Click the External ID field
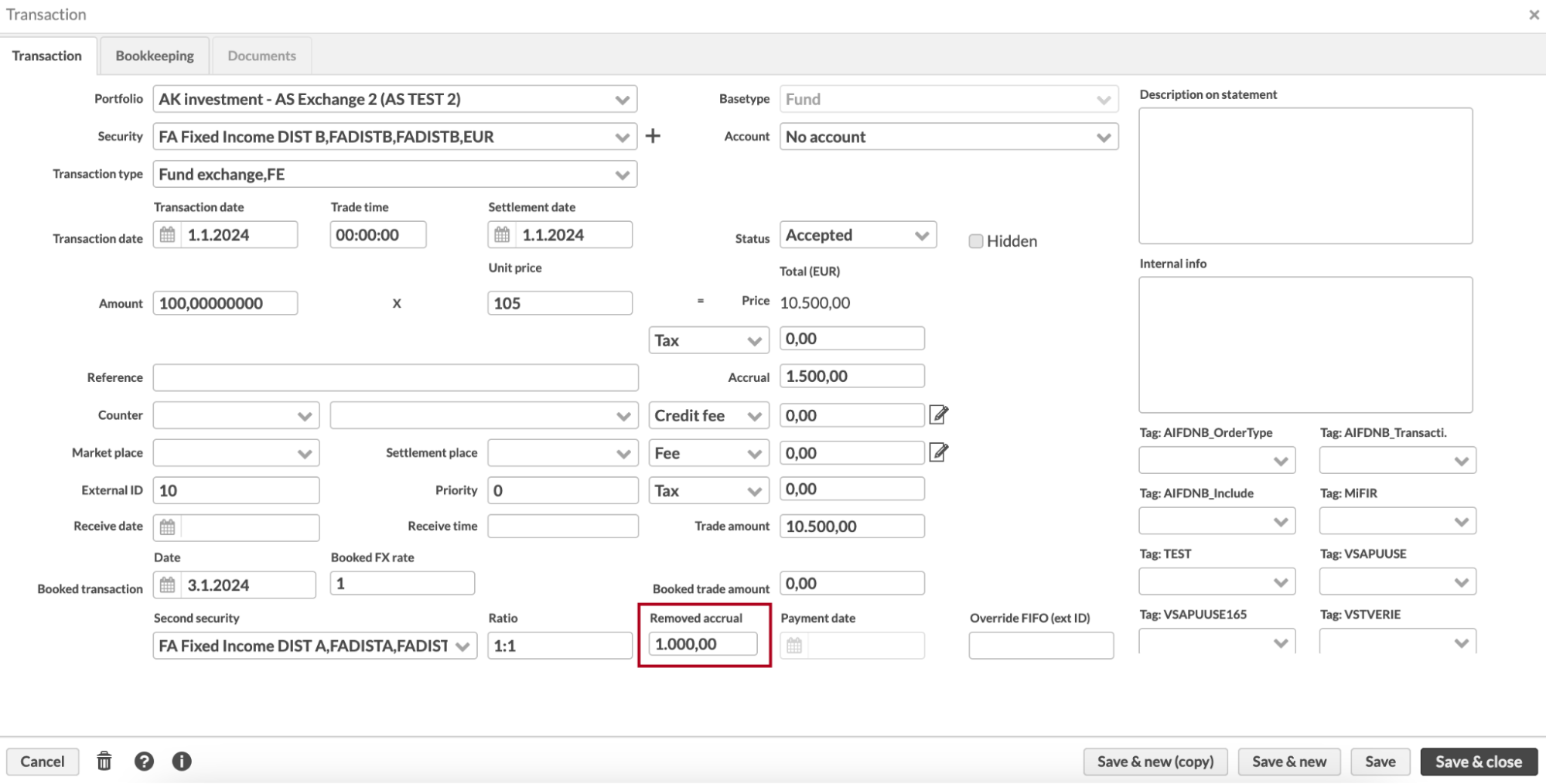The image size is (1546, 784). pyautogui.click(x=236, y=490)
